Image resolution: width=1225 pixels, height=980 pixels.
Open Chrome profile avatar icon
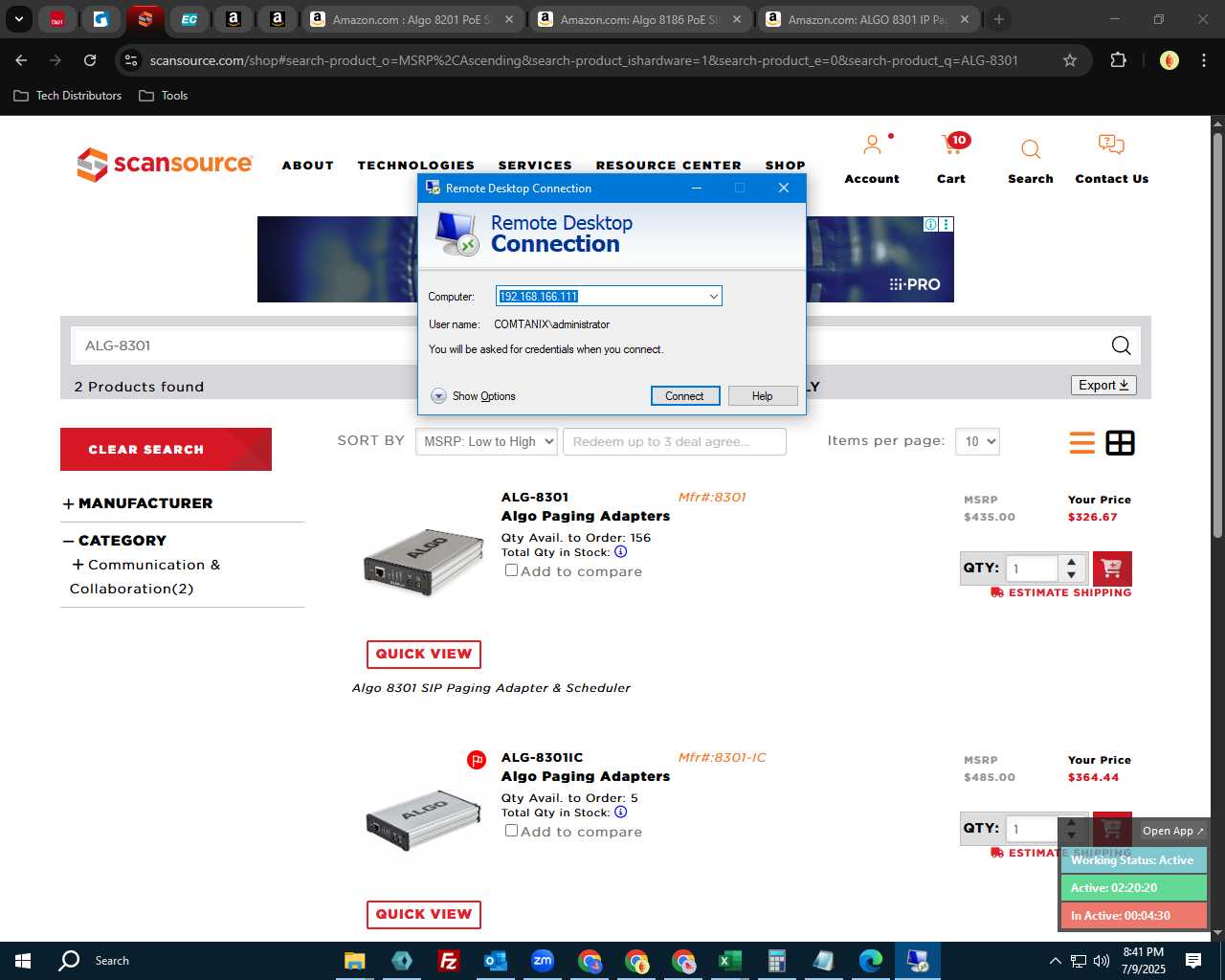(1169, 60)
